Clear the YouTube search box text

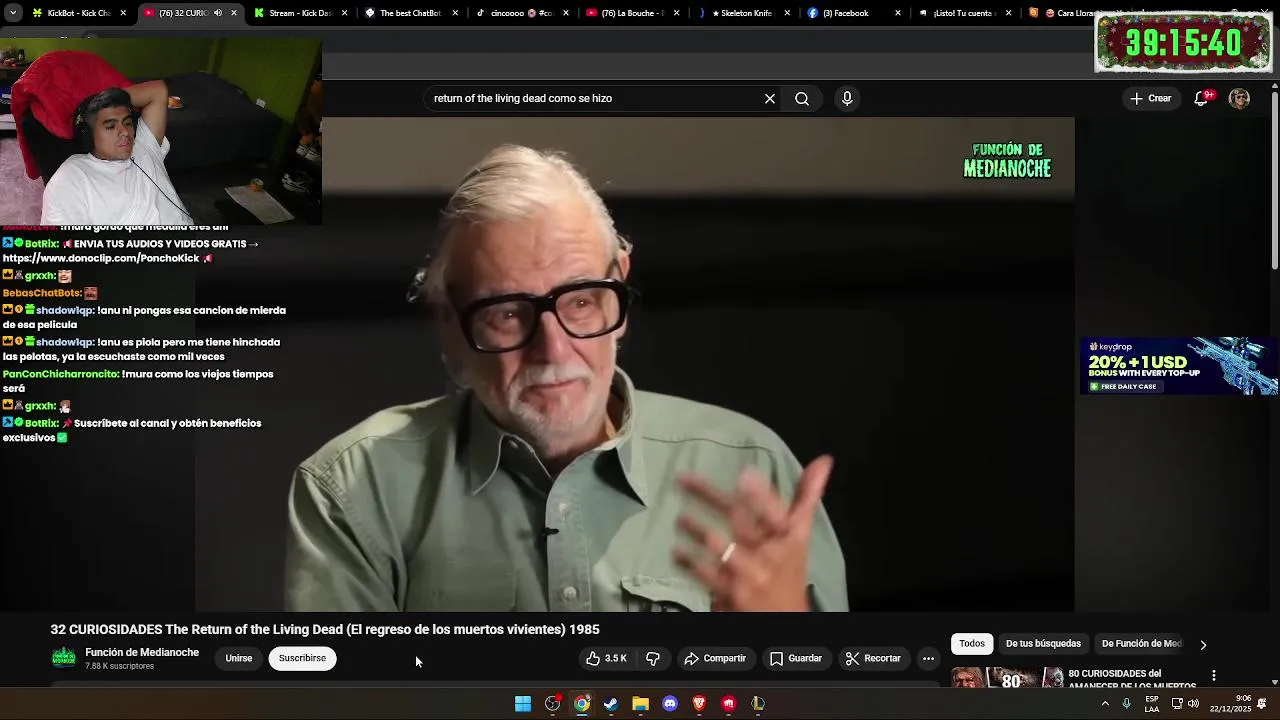tap(770, 98)
